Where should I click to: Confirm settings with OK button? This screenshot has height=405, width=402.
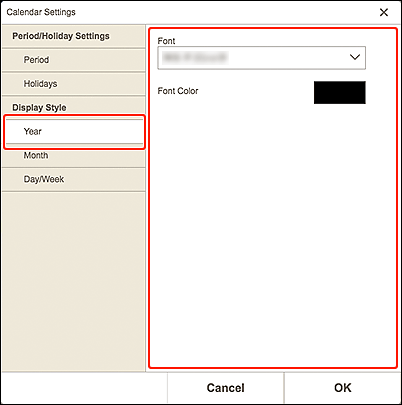(343, 388)
